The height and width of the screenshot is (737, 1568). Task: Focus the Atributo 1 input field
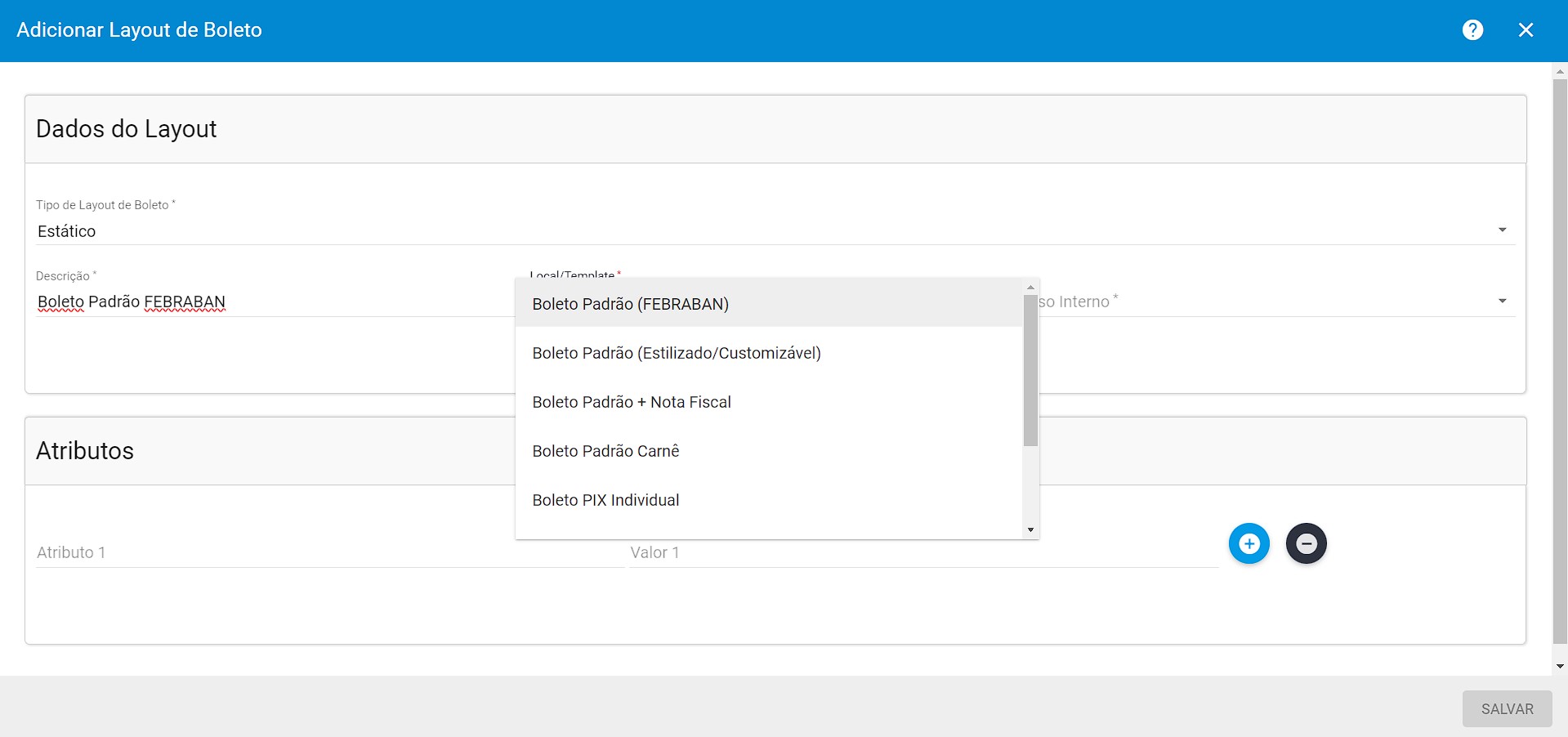click(329, 552)
